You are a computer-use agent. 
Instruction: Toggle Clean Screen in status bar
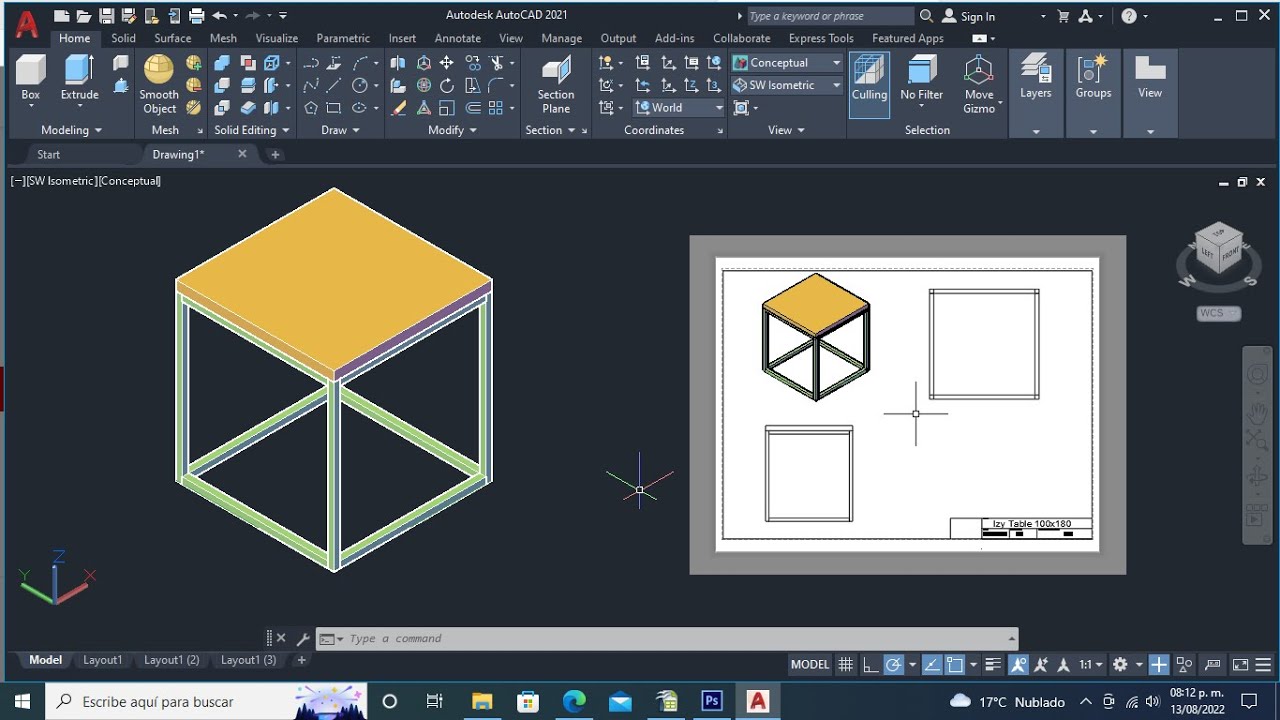pyautogui.click(x=1241, y=664)
